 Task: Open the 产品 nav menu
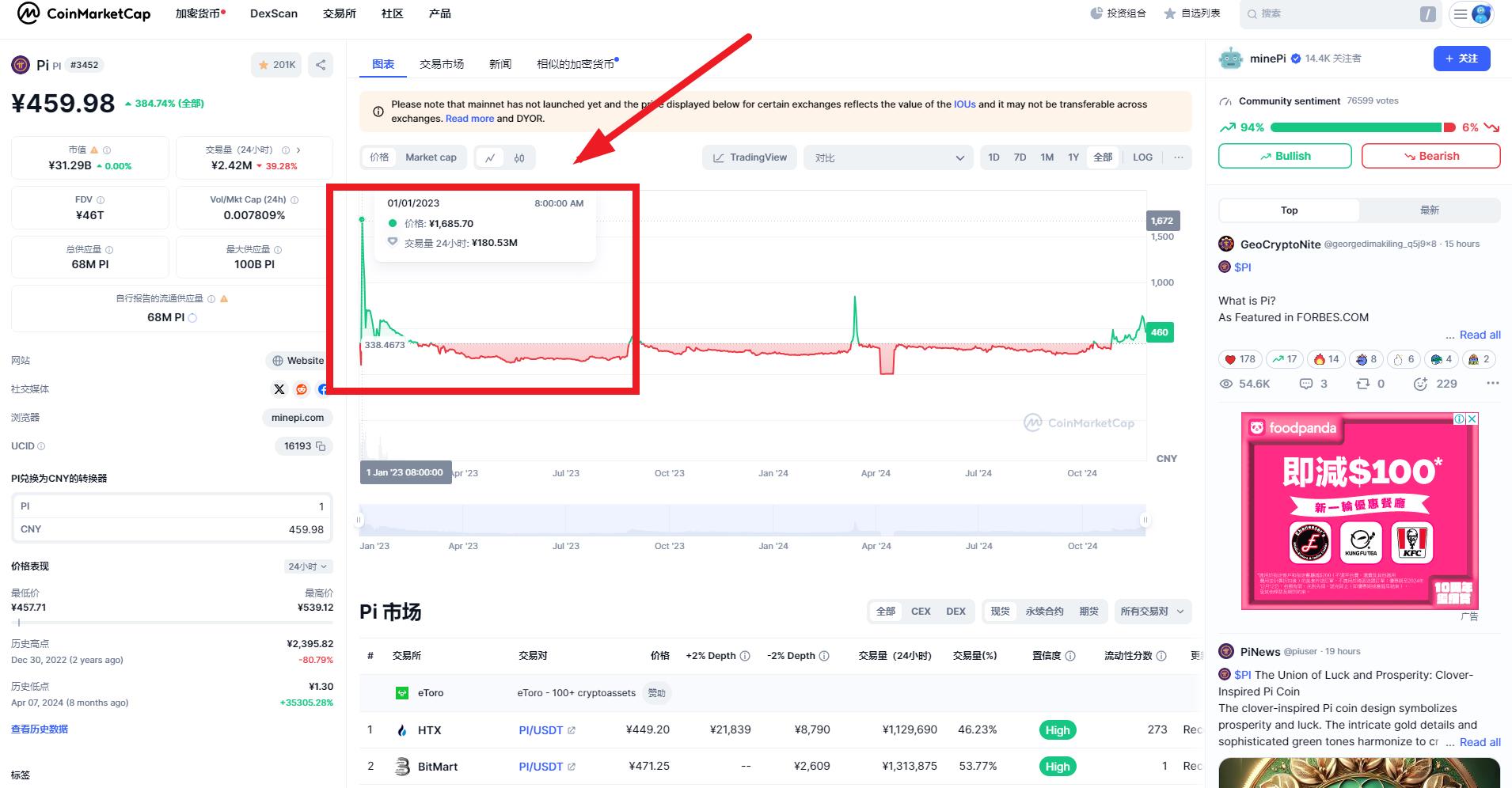point(439,13)
